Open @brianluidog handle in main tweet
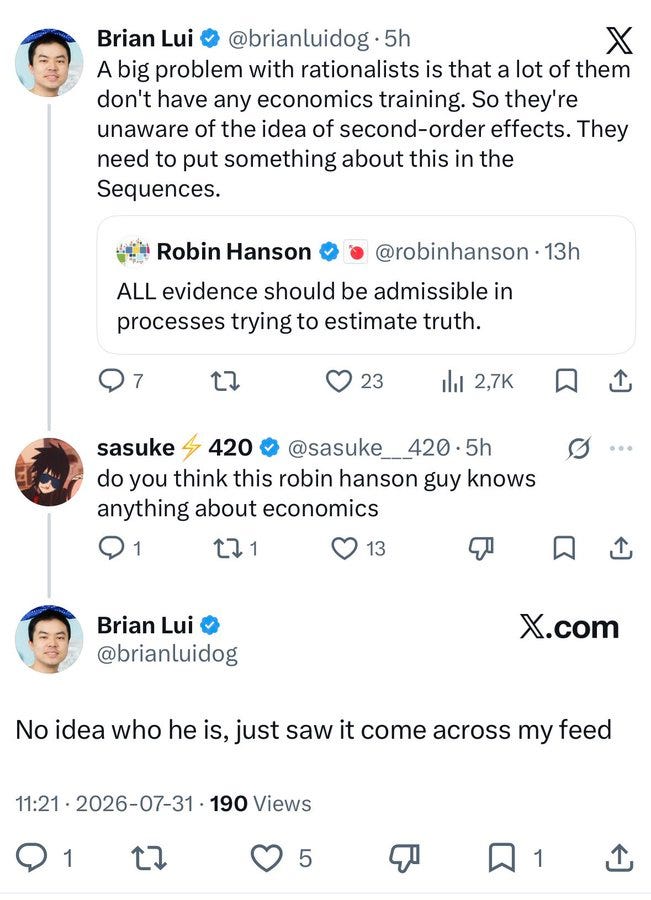 point(167,653)
